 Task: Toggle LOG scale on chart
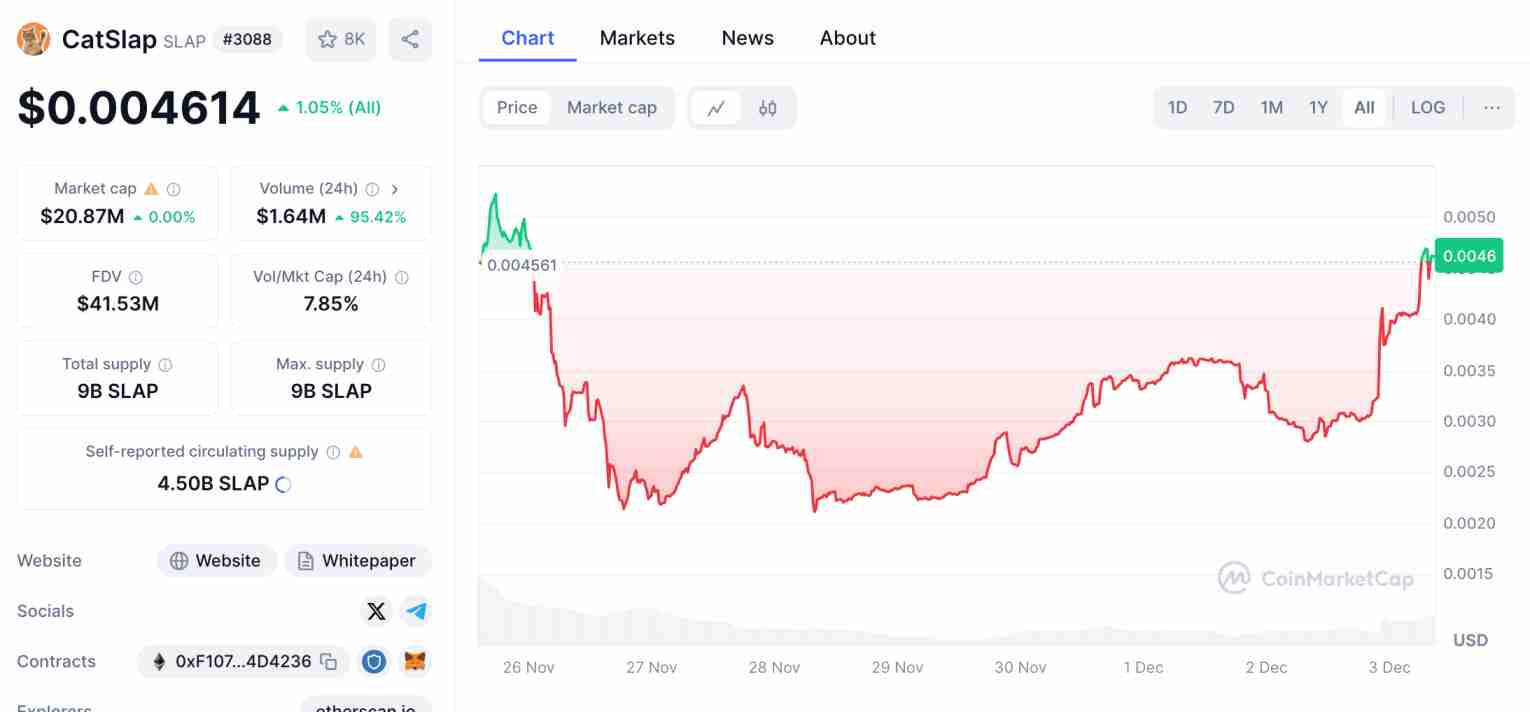1428,108
